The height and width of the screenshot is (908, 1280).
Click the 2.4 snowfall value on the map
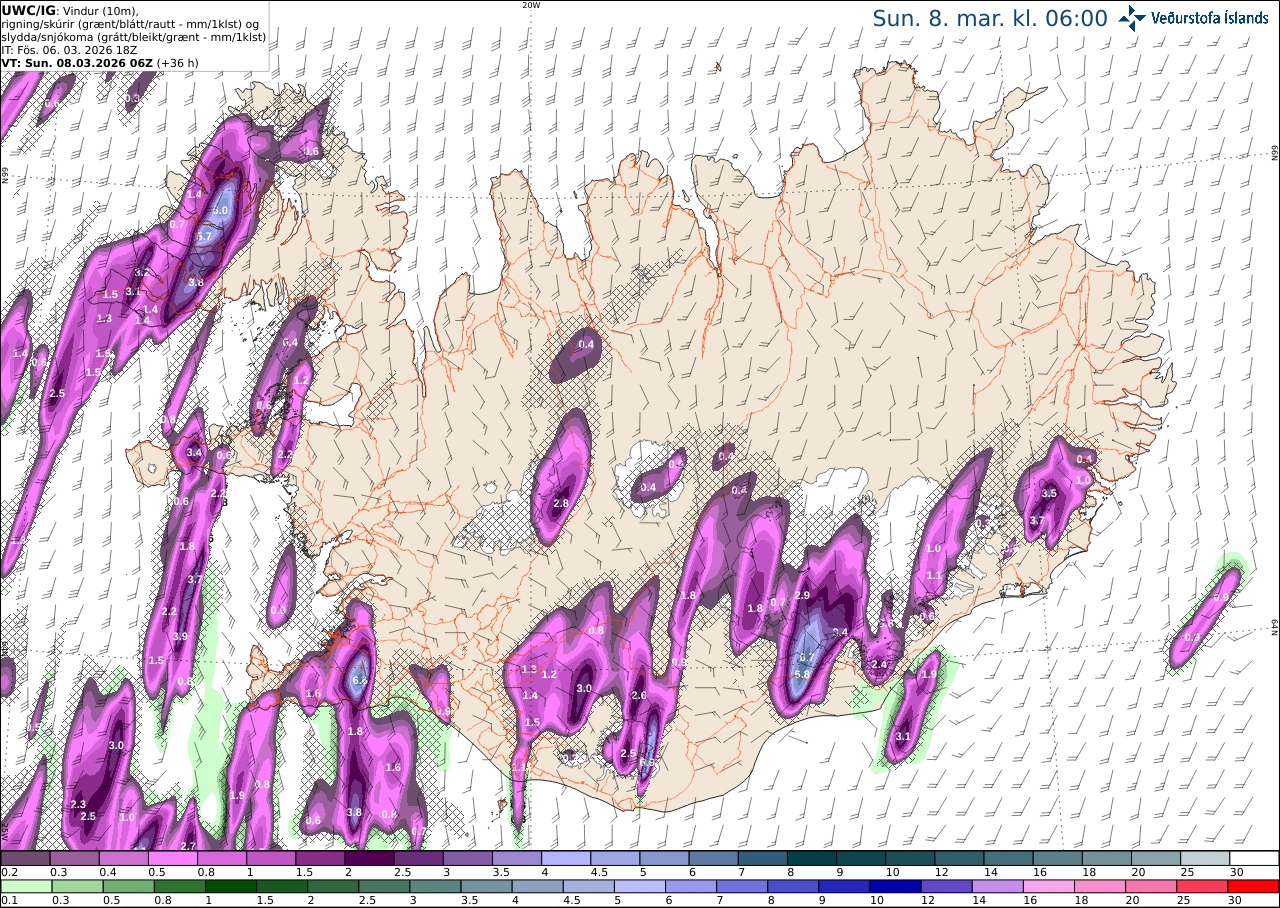pos(880,665)
